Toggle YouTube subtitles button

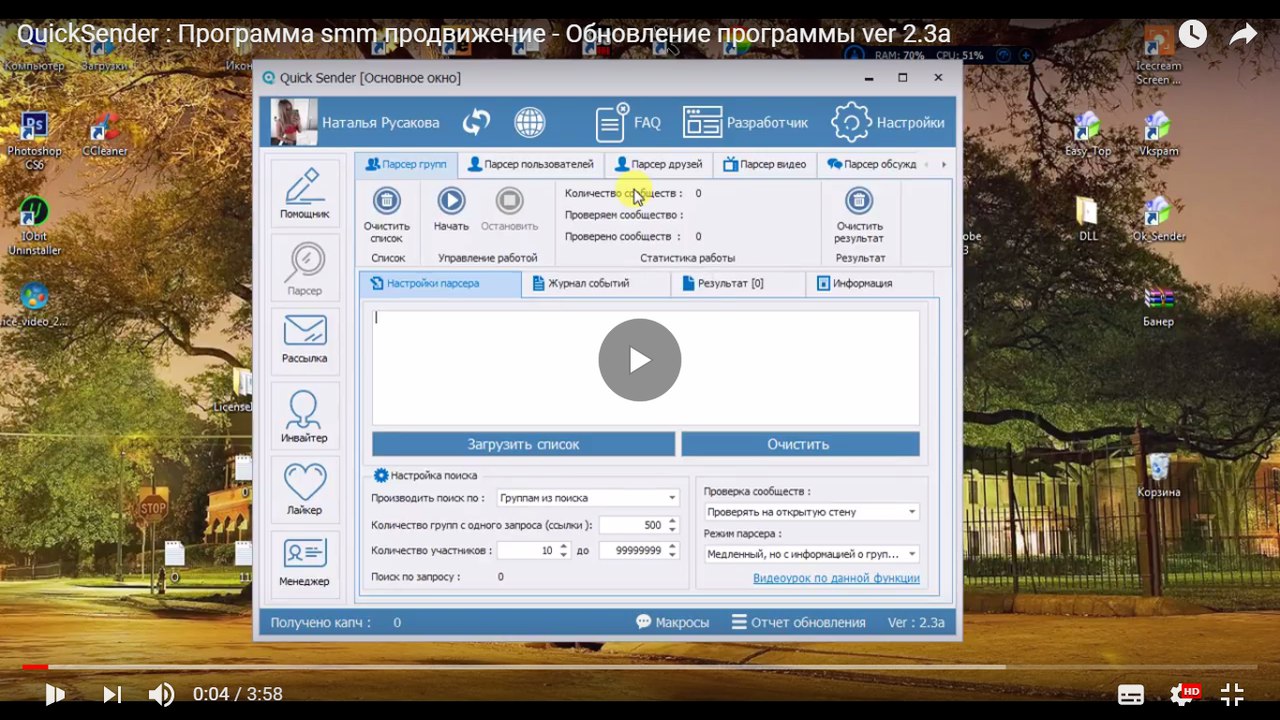point(1131,694)
